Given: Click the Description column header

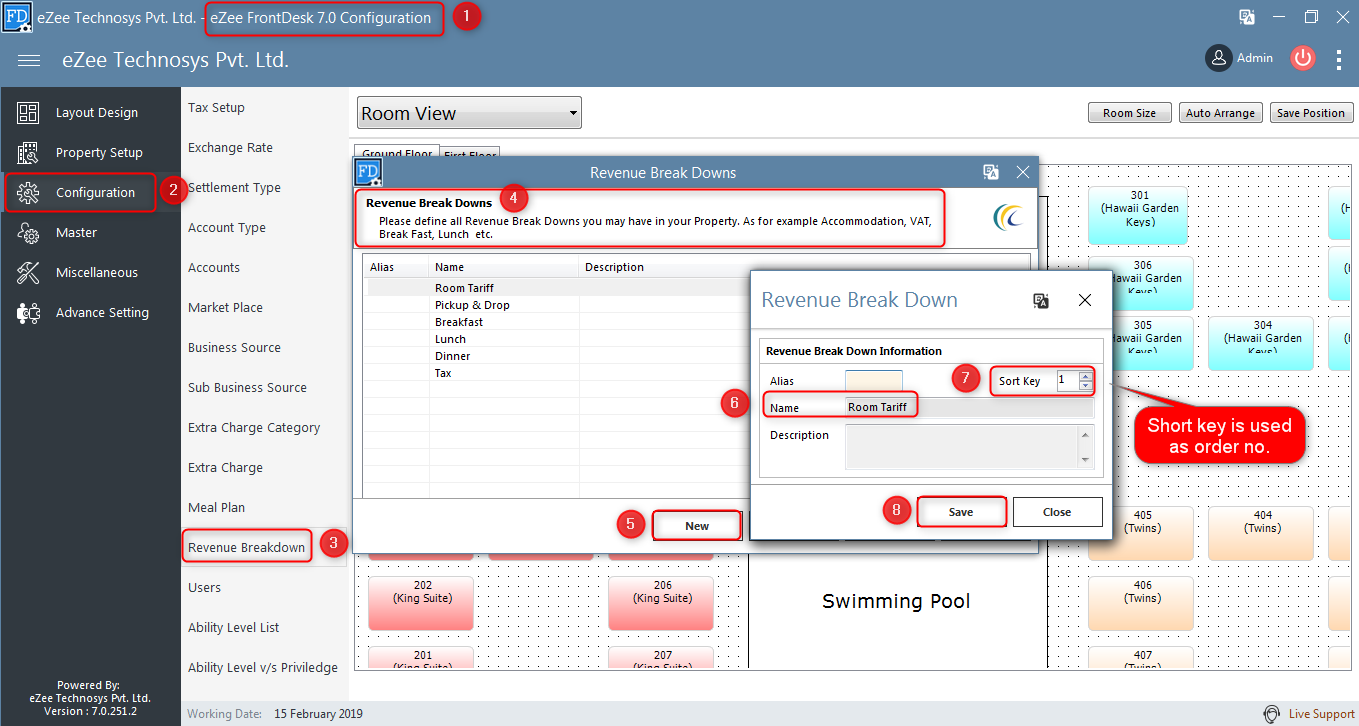Looking at the screenshot, I should tap(614, 267).
